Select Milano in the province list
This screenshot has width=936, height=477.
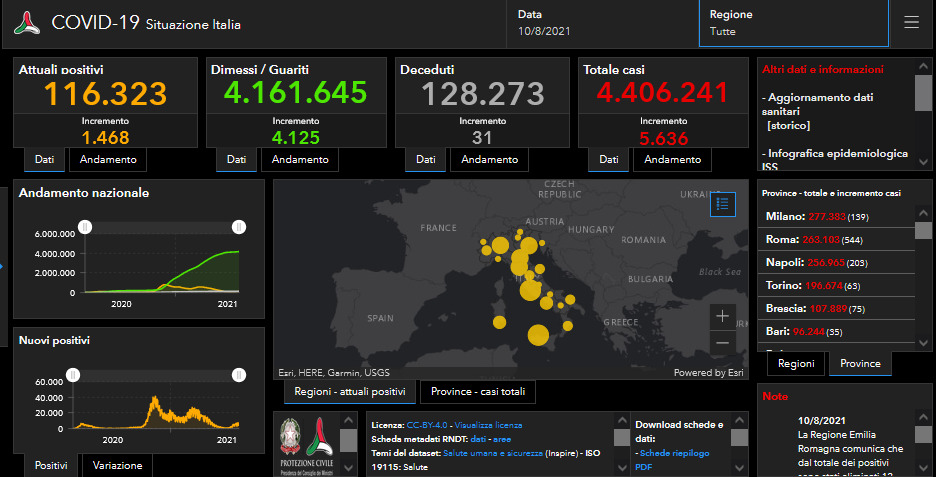[786, 217]
